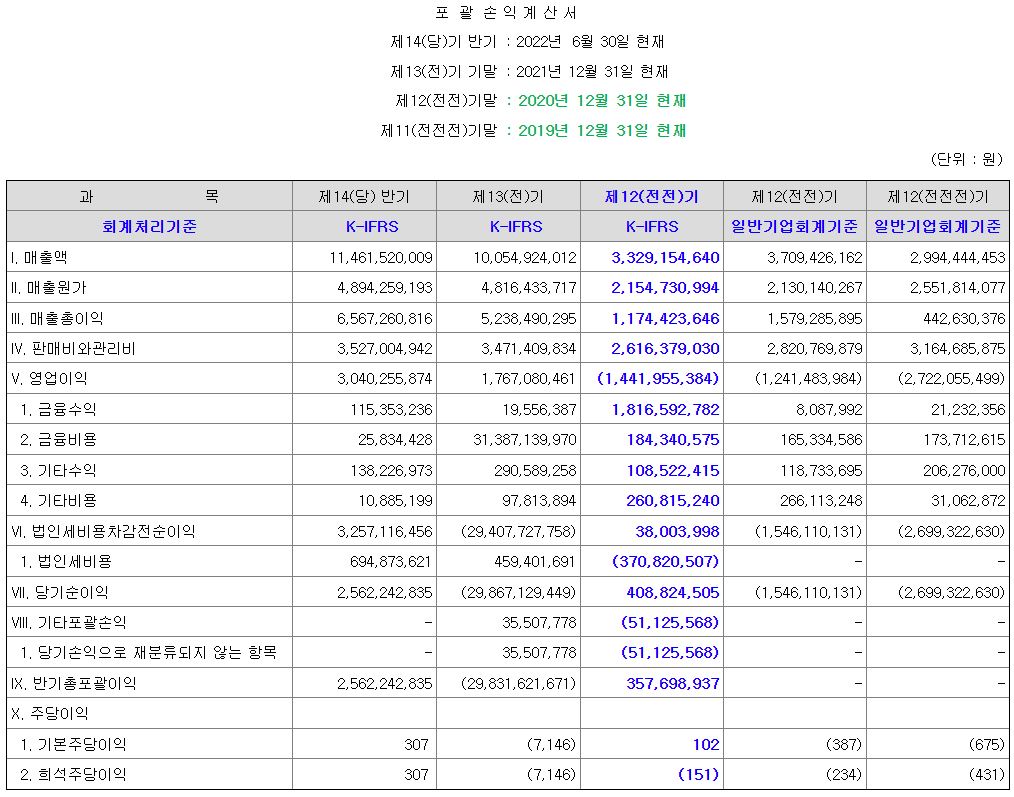Image resolution: width=1014 pixels, height=797 pixels.
Task: Click the row label V. 영업이익
Action: click(50, 378)
